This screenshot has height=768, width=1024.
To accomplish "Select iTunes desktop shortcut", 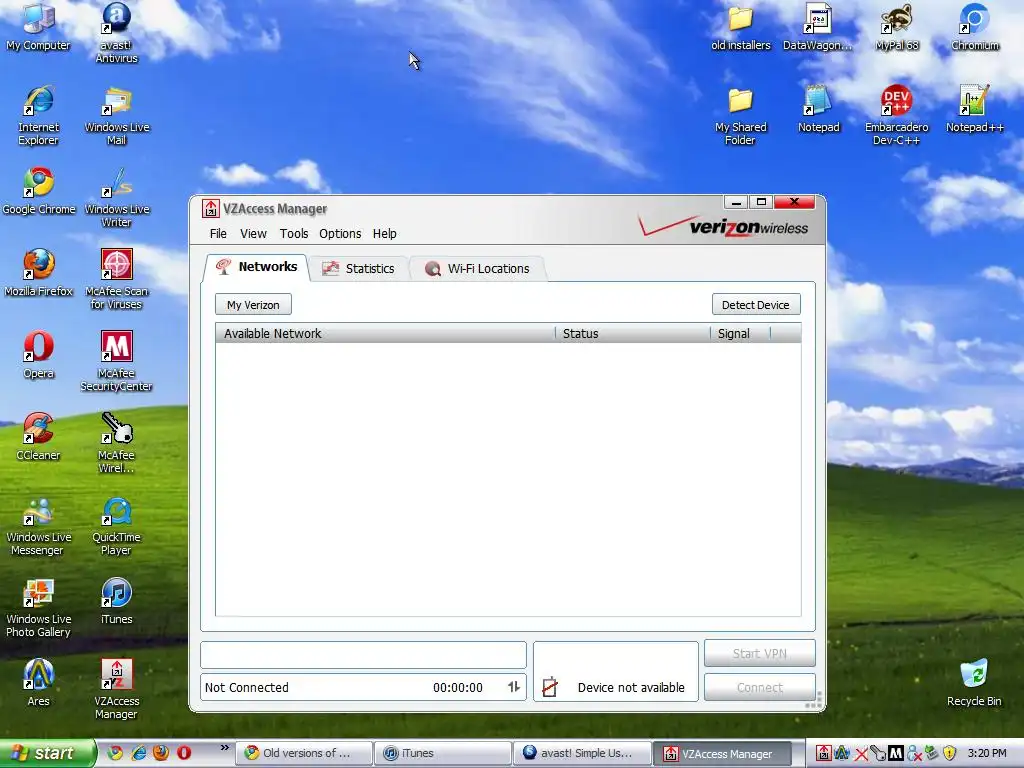I will pyautogui.click(x=116, y=601).
